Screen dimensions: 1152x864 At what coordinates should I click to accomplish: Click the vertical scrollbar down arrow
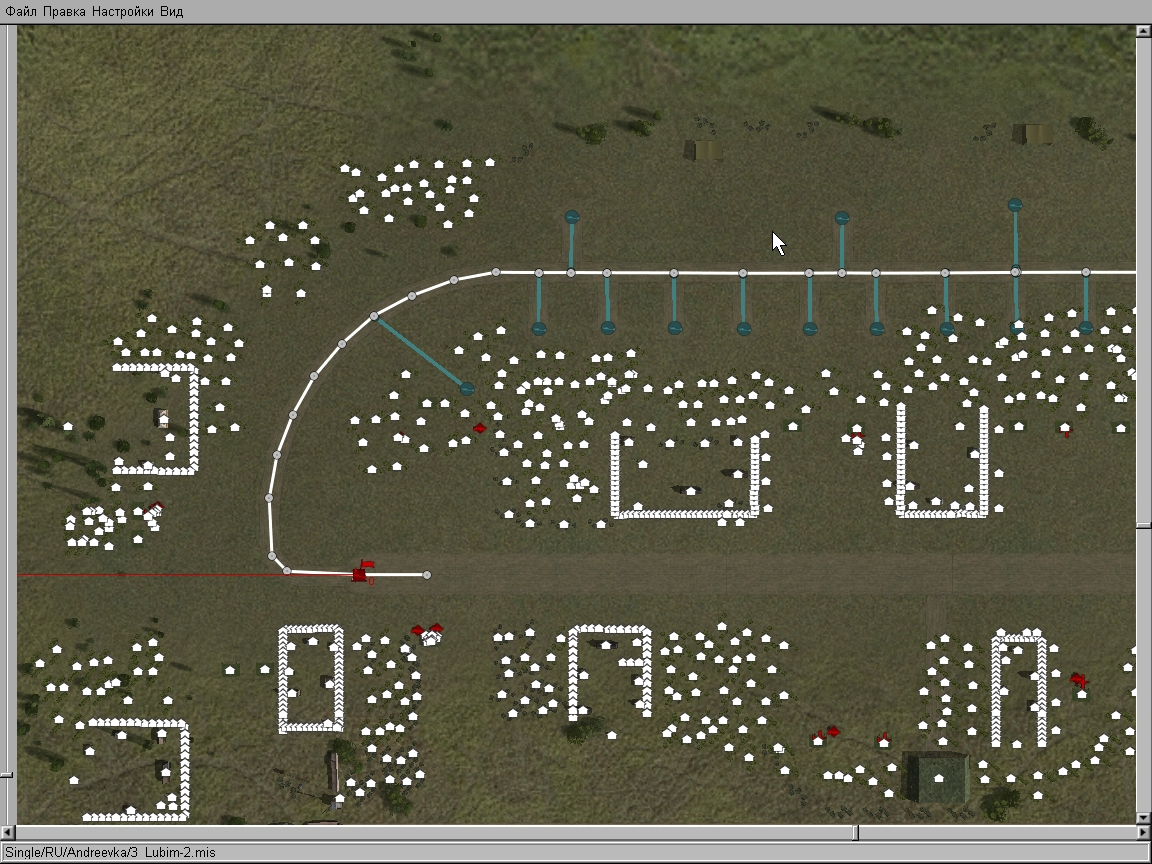[1143, 817]
